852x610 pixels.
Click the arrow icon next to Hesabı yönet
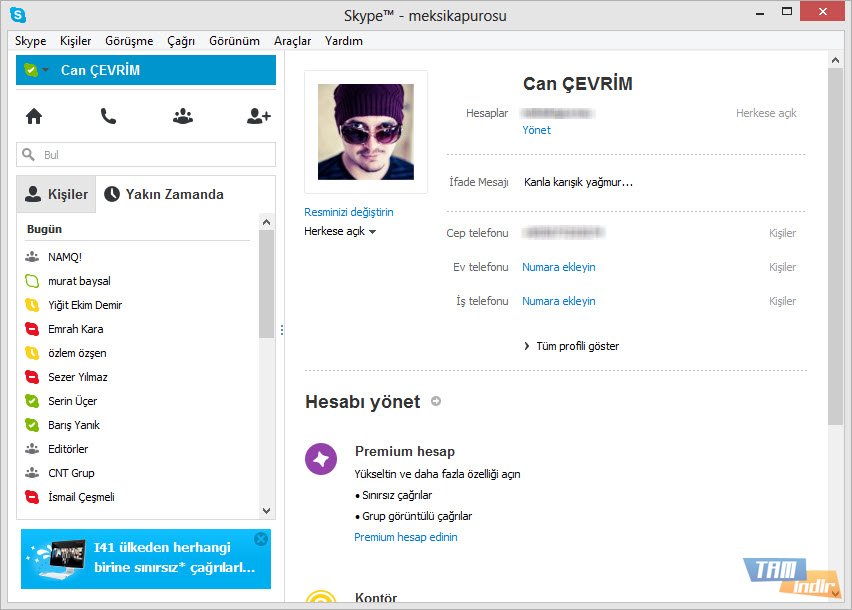435,402
